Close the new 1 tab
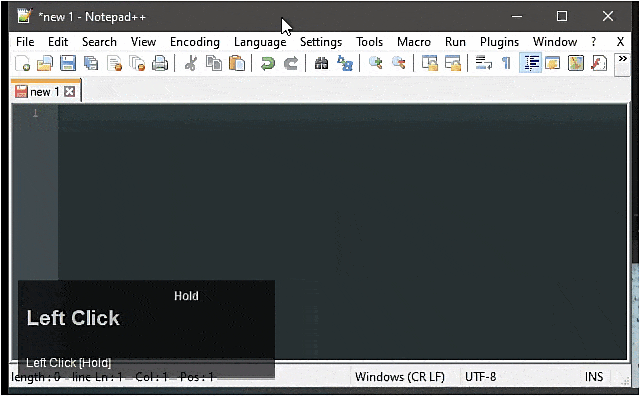 point(70,91)
